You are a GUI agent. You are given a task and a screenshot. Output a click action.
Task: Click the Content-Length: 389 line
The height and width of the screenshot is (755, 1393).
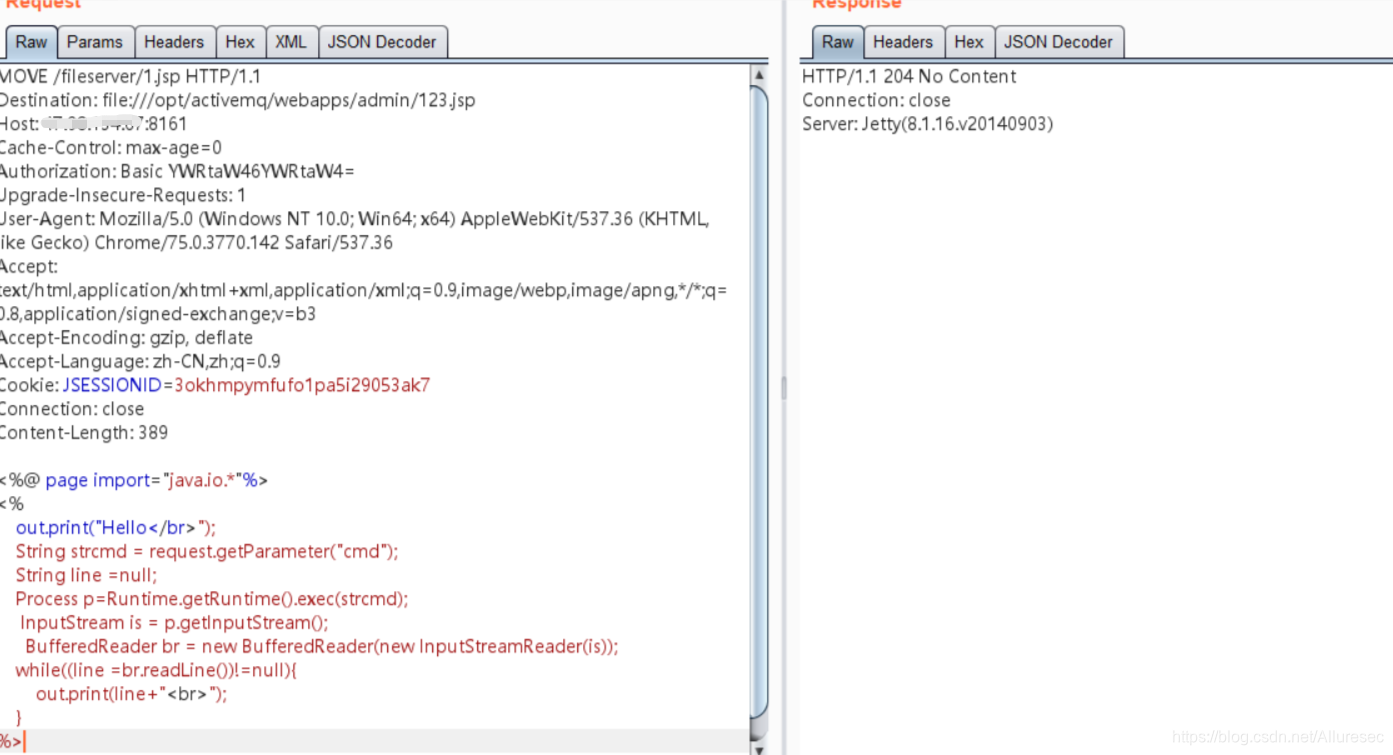pos(84,433)
